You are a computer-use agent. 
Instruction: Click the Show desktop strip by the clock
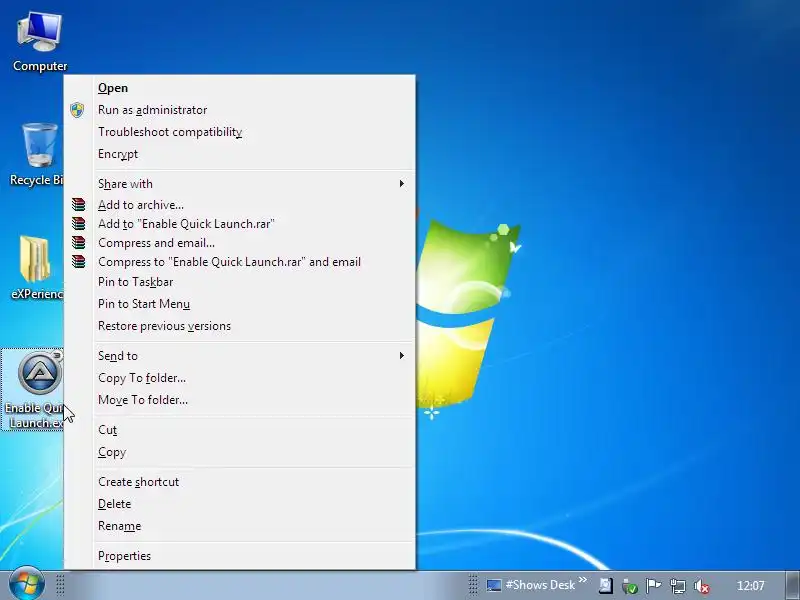pyautogui.click(x=791, y=585)
